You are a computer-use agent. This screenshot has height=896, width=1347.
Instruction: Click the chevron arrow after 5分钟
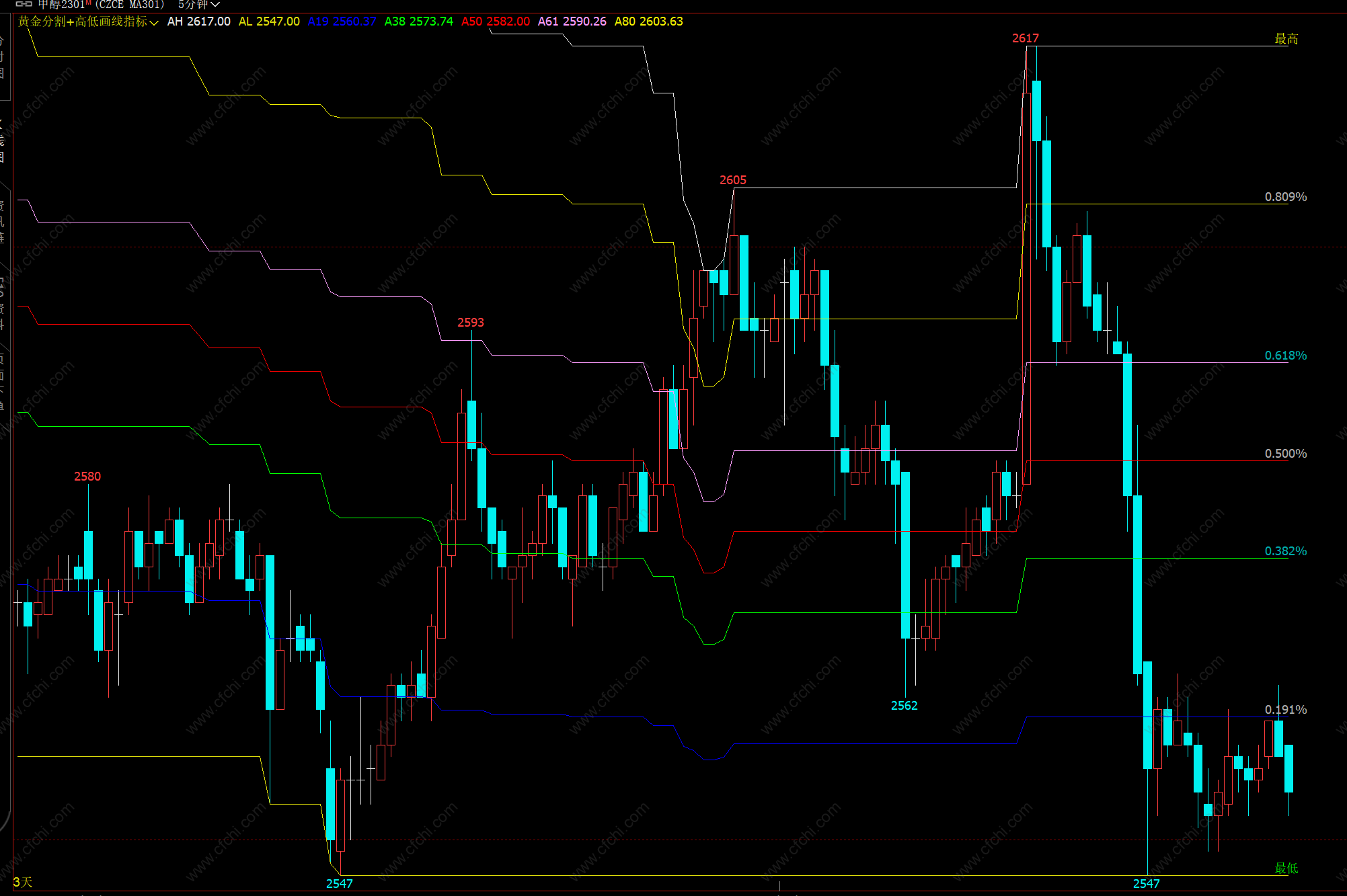point(215,5)
